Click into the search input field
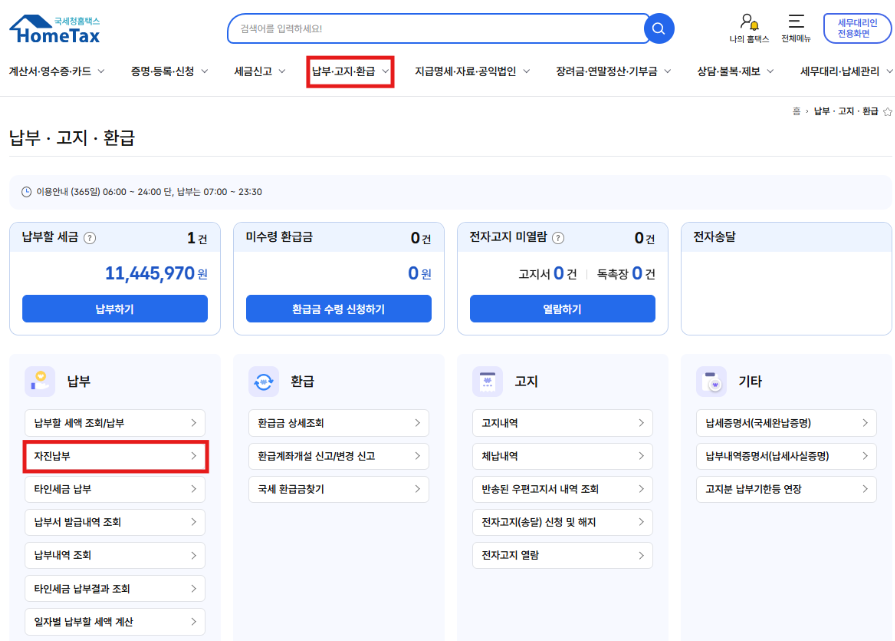This screenshot has width=895, height=641. (437, 29)
